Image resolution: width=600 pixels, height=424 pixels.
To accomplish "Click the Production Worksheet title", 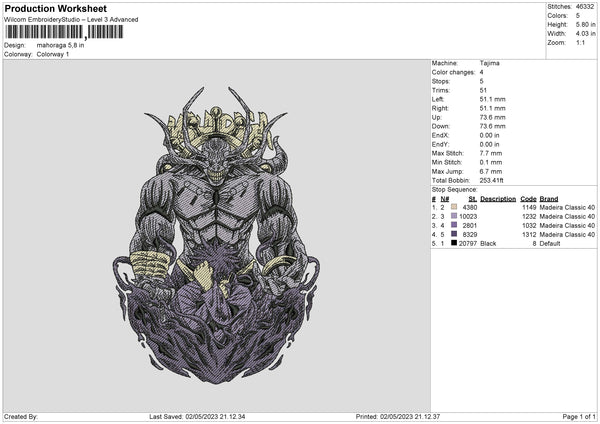I will [x=55, y=8].
